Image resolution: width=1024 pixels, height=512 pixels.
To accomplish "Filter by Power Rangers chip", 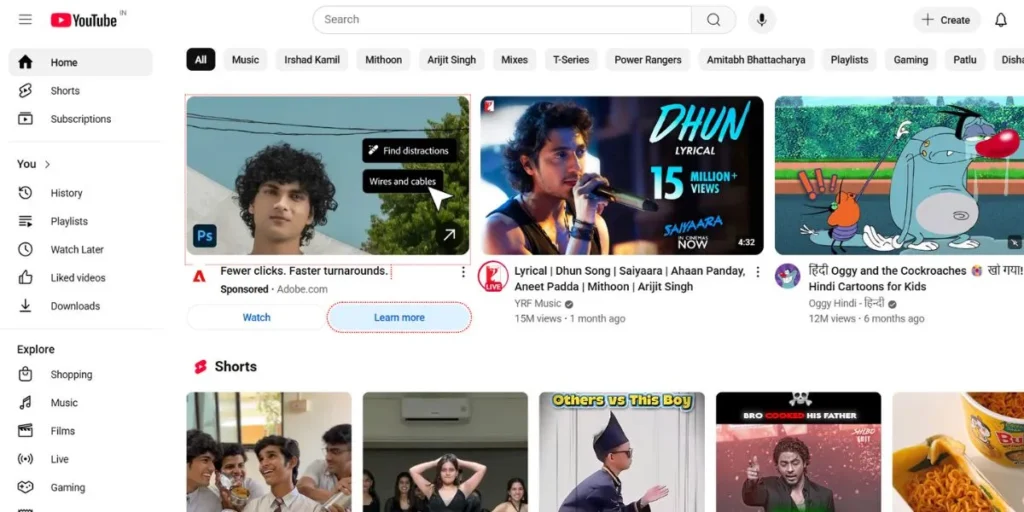I will [x=647, y=60].
